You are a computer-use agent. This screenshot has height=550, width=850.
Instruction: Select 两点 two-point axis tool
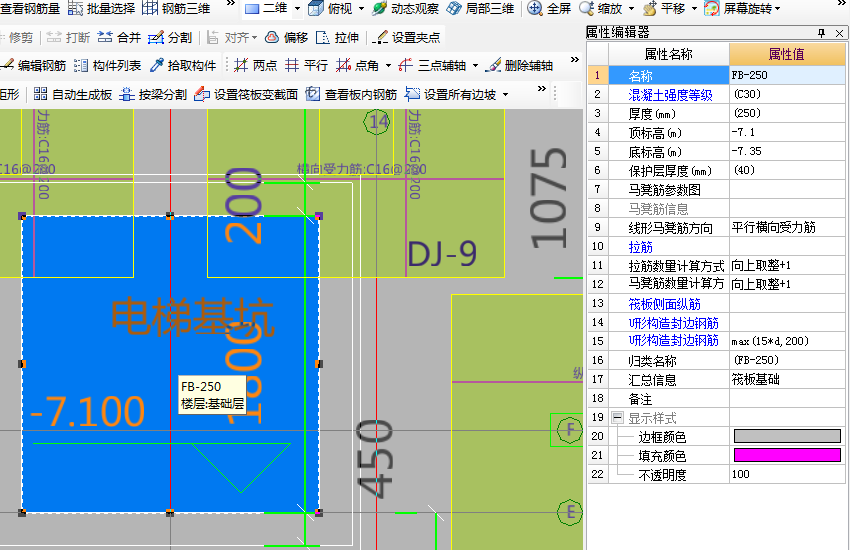[255, 65]
